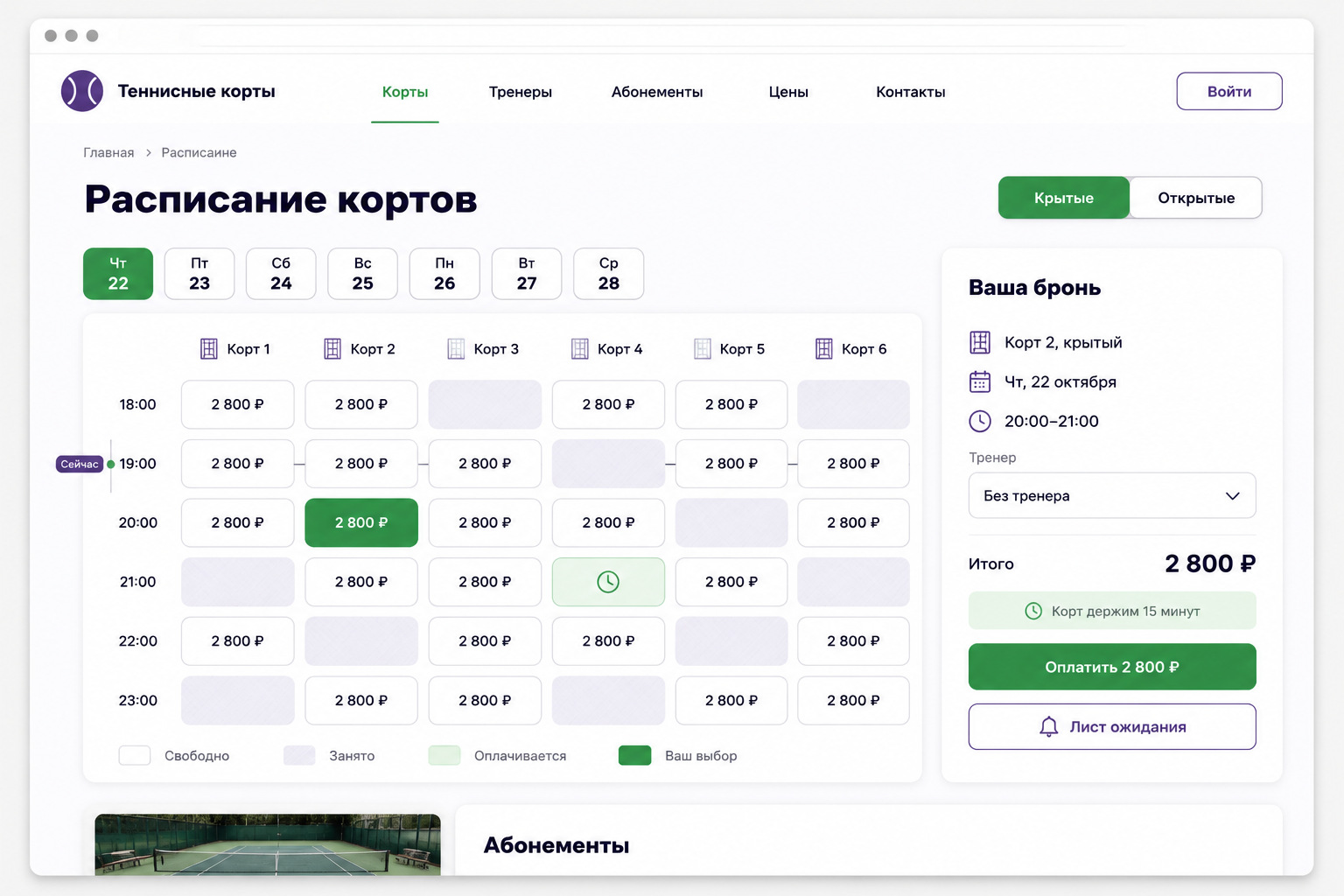
Task: Click clock icon in Корт держим 15 минут
Action: [1033, 611]
